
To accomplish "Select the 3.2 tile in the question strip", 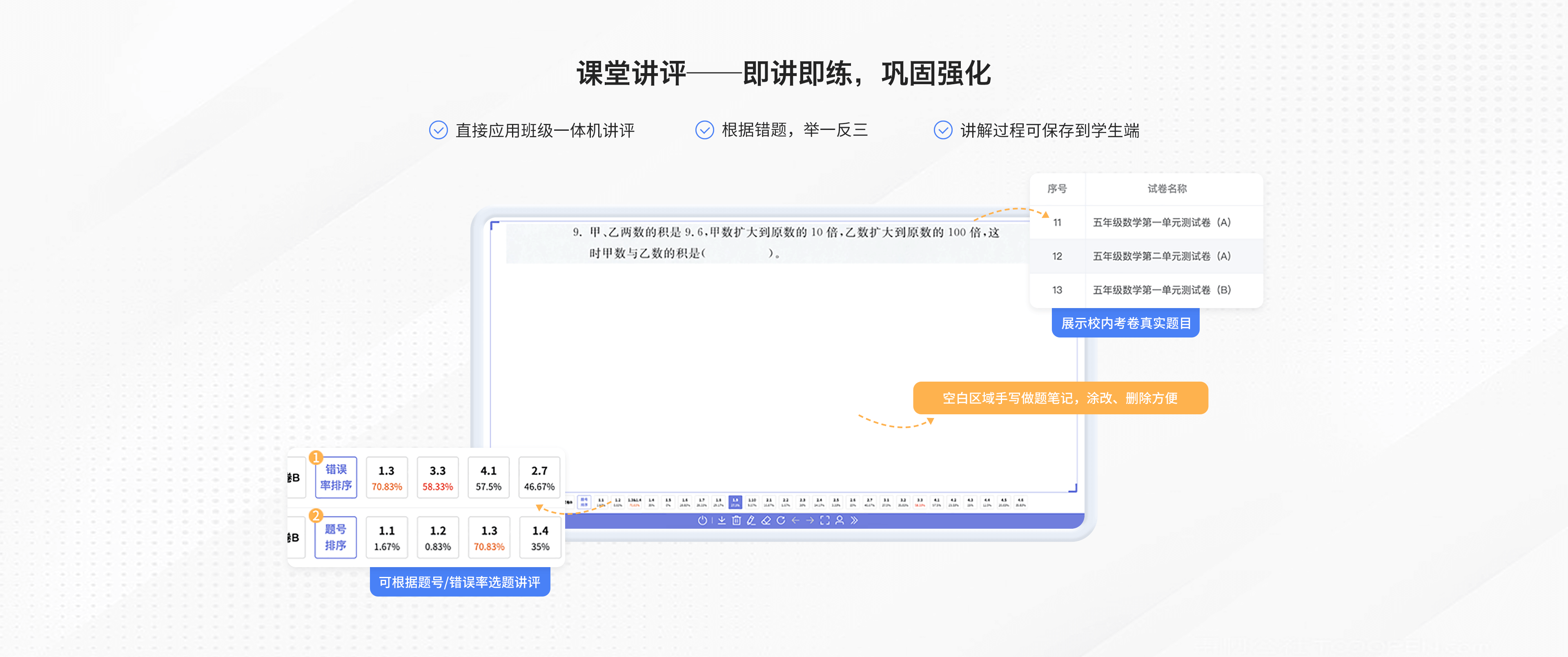I will coord(903,502).
